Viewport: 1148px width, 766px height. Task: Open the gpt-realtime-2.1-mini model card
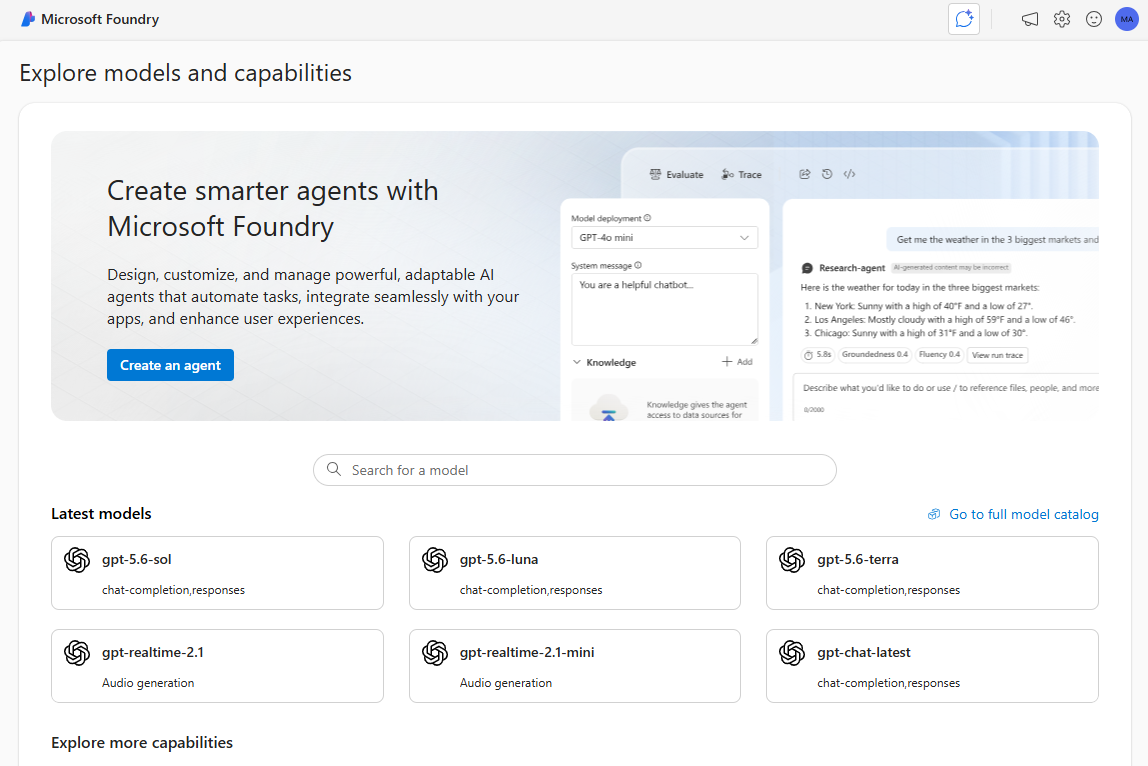pyautogui.click(x=575, y=666)
